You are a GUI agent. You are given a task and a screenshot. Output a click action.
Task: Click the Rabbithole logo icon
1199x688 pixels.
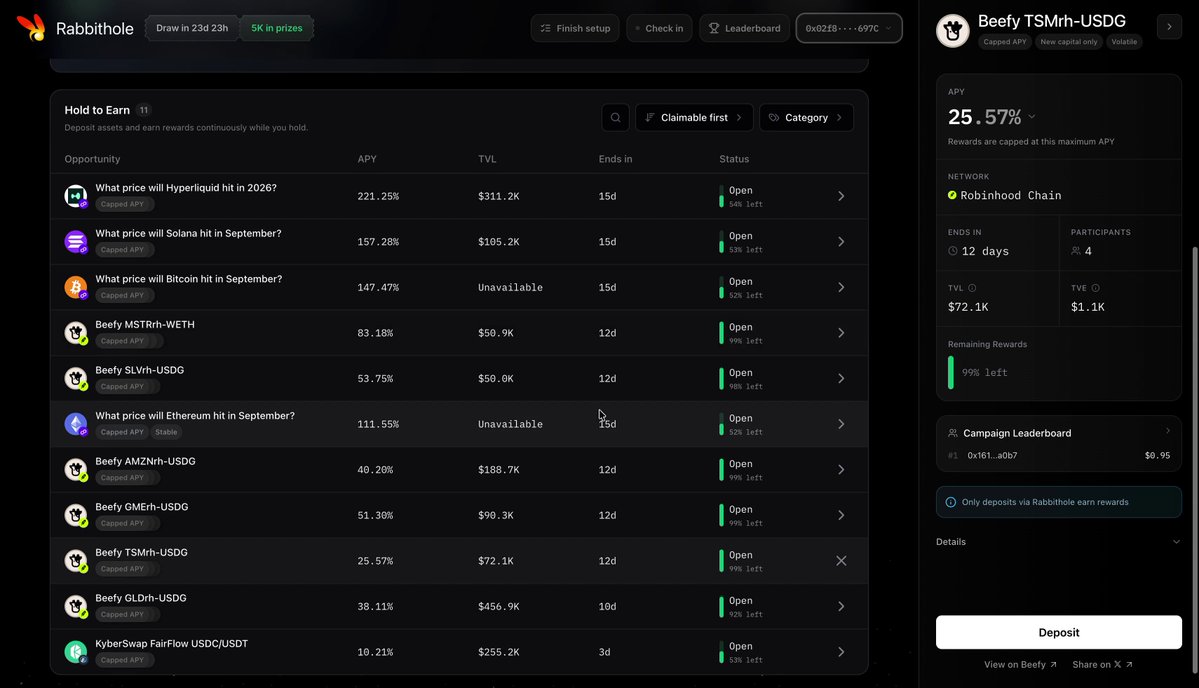[31, 28]
